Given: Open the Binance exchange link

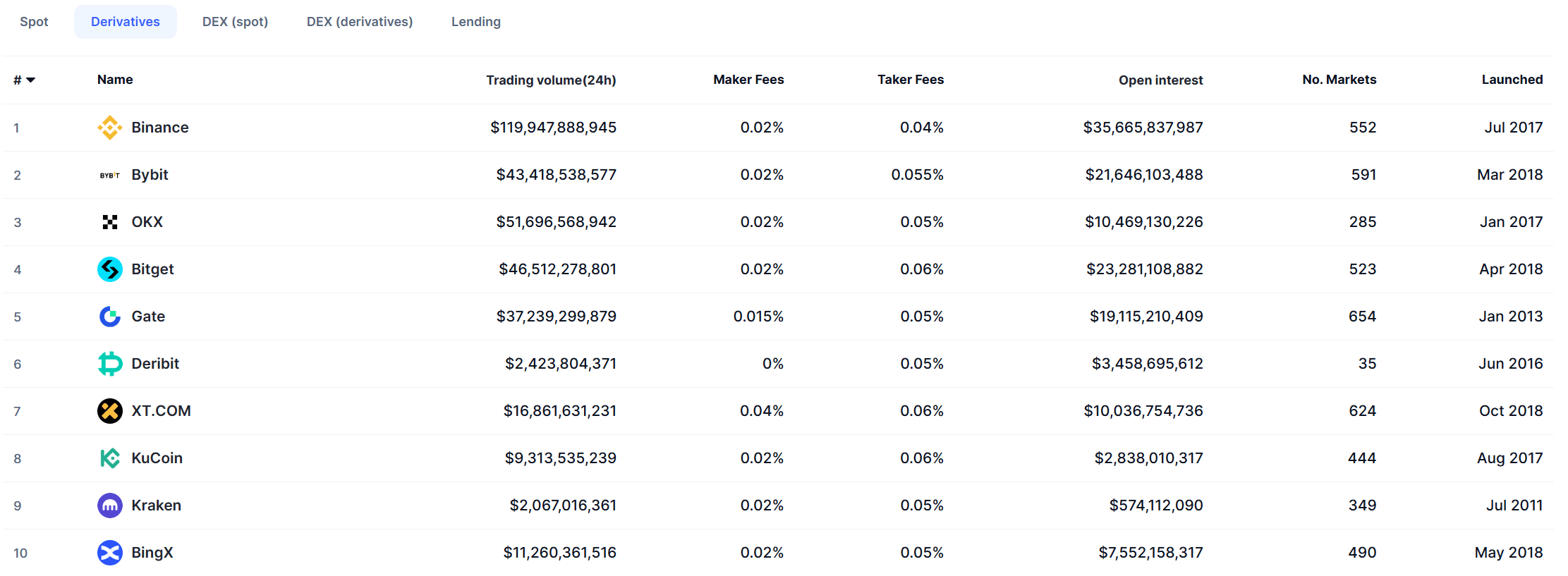Looking at the screenshot, I should (160, 128).
